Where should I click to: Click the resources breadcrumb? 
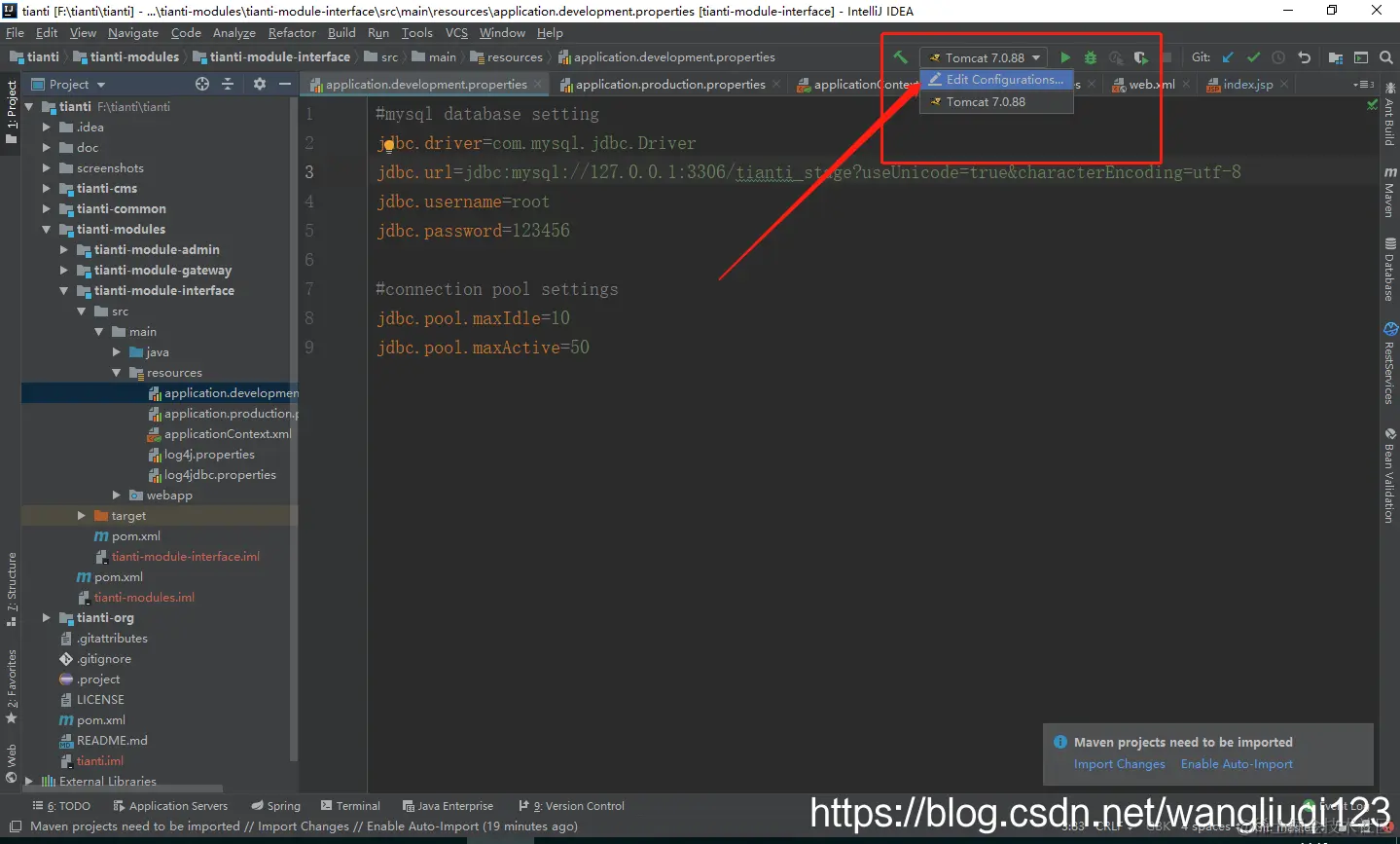click(506, 57)
